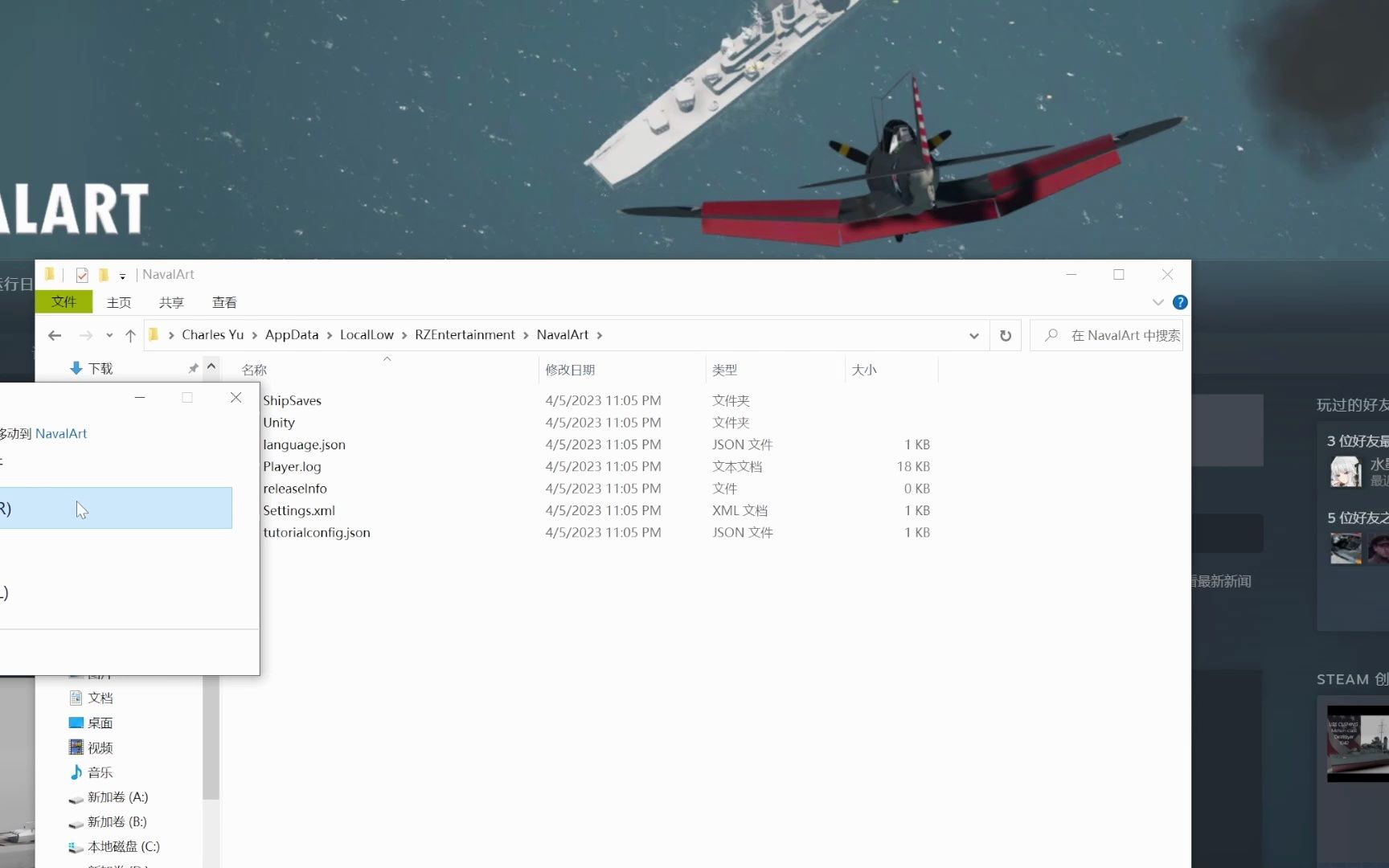Click AppData in the address breadcrumb
The image size is (1389, 868).
pyautogui.click(x=292, y=334)
